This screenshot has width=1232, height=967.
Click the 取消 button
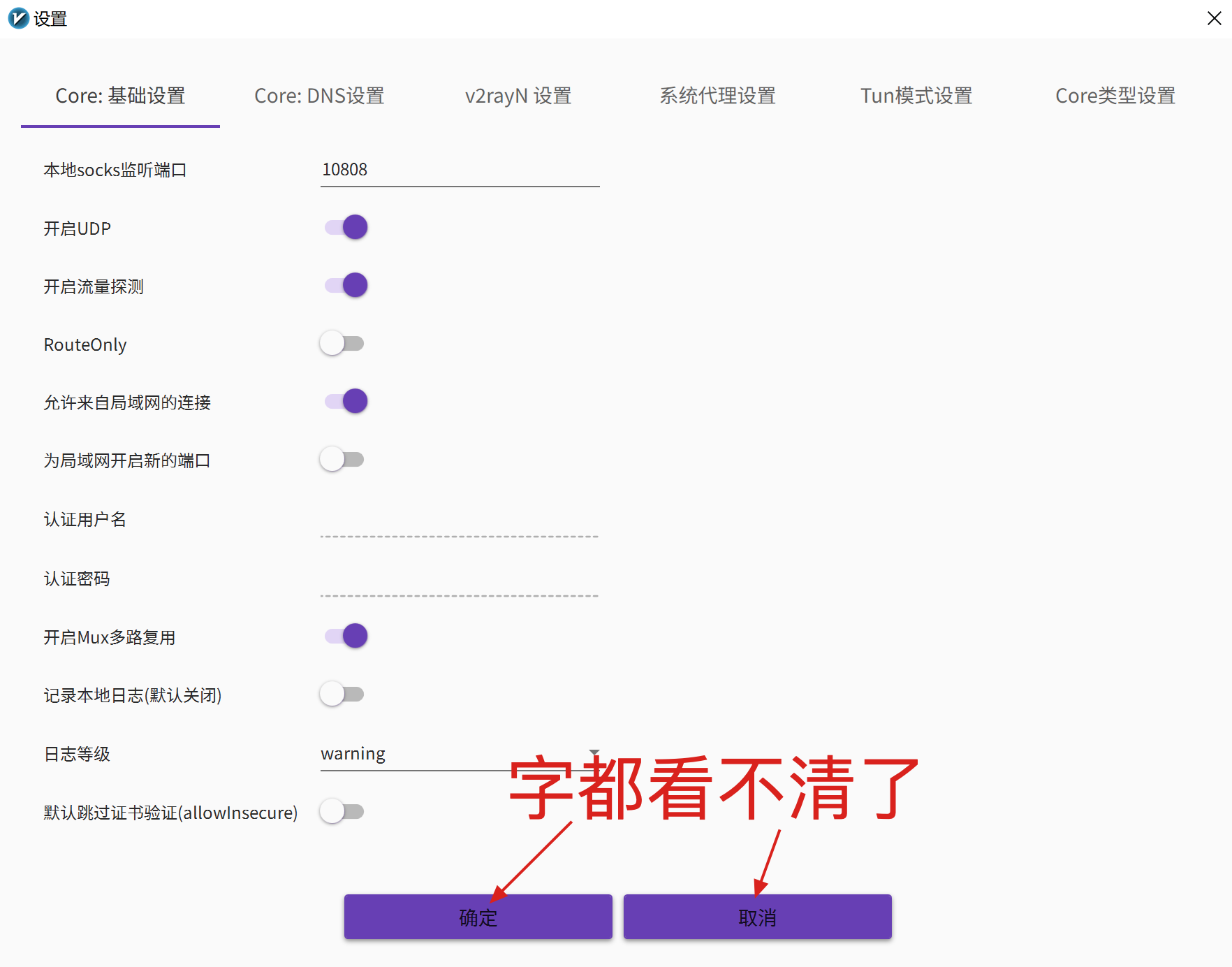coord(758,917)
